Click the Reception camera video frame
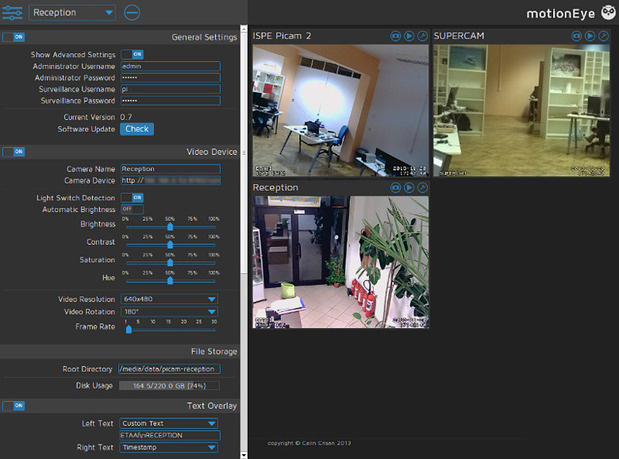Screen dimensions: 619x459 pyautogui.click(x=340, y=262)
